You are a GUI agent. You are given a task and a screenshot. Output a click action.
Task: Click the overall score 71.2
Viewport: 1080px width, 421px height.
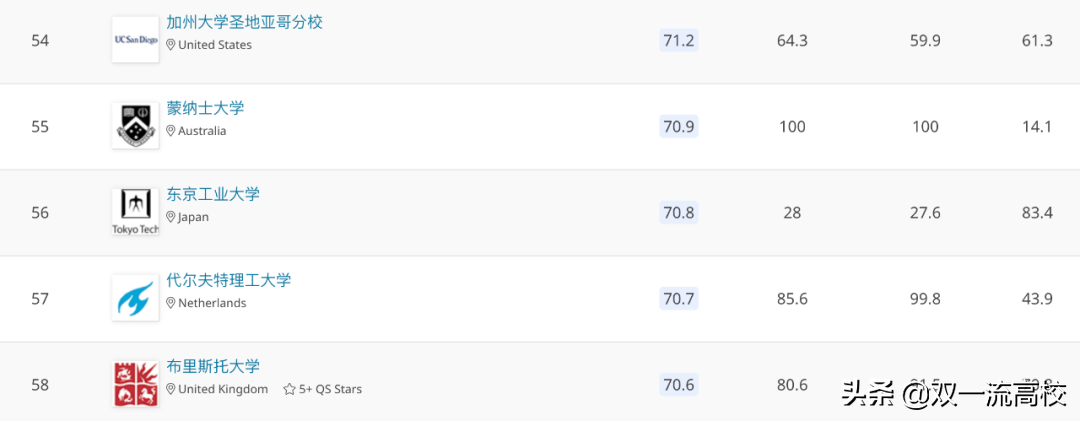[679, 40]
